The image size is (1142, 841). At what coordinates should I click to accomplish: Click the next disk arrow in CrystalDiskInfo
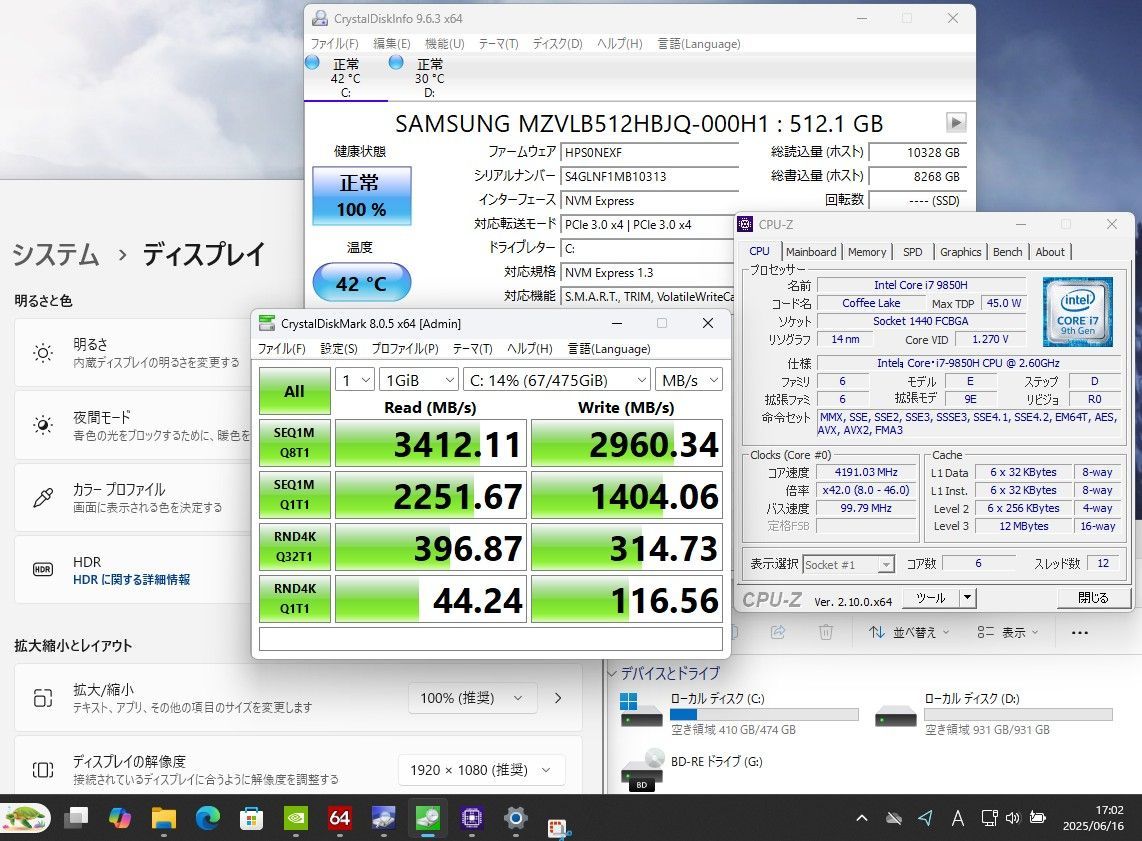(956, 122)
